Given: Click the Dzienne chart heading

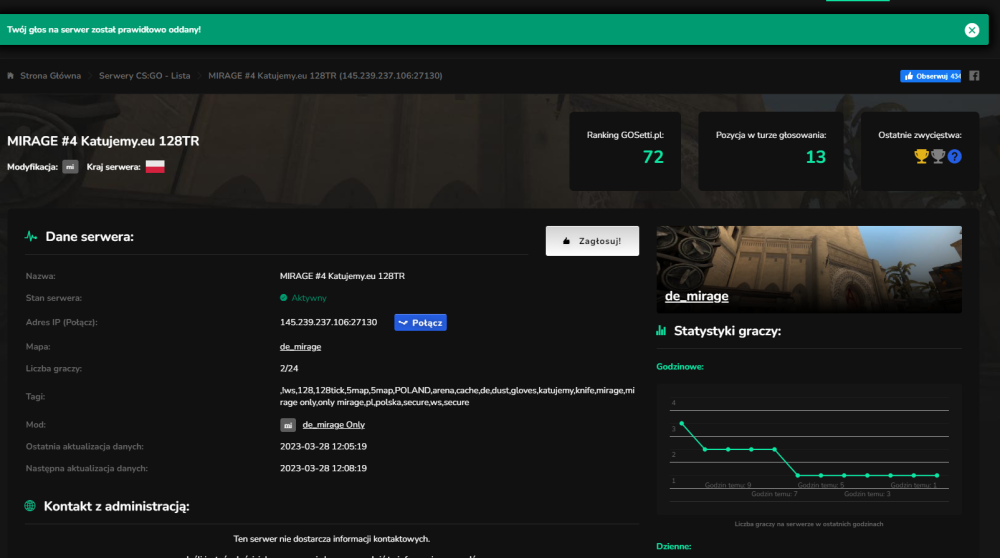Looking at the screenshot, I should (x=673, y=547).
